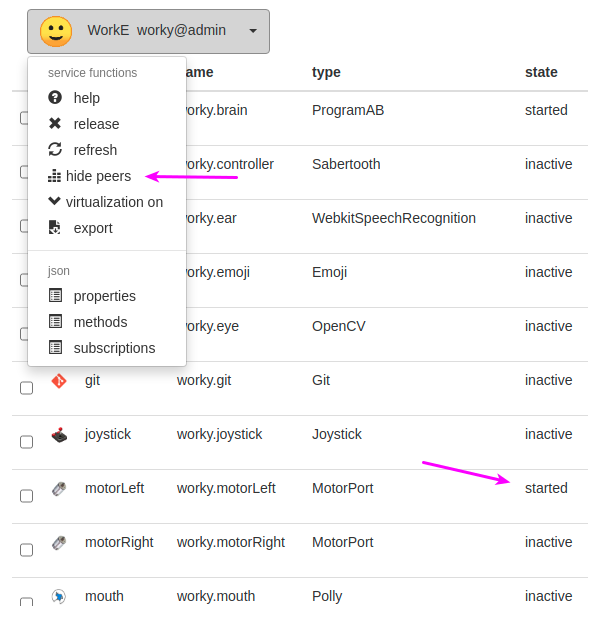Click the 'Emoji' type cell
Viewport: 606px width, 618px height.
pos(330,272)
